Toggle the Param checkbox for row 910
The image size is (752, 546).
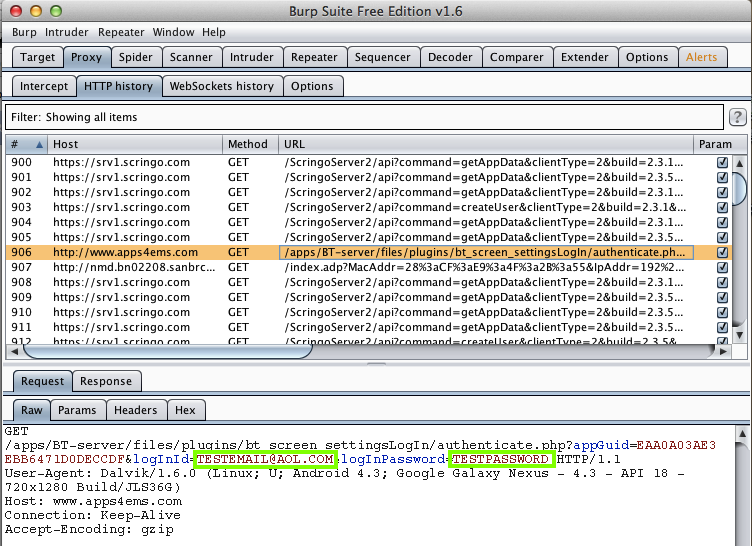(x=722, y=312)
